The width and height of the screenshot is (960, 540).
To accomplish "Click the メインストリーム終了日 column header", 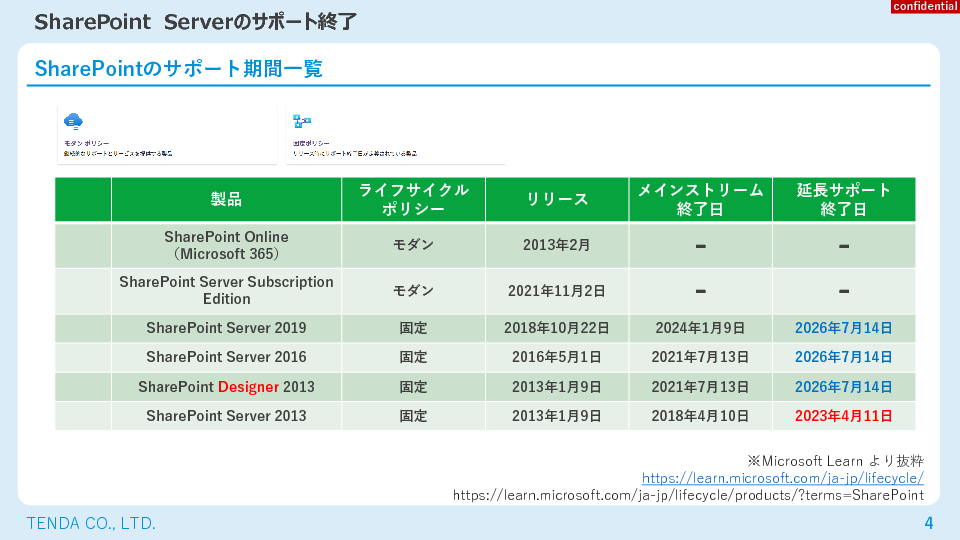I will pyautogui.click(x=700, y=199).
